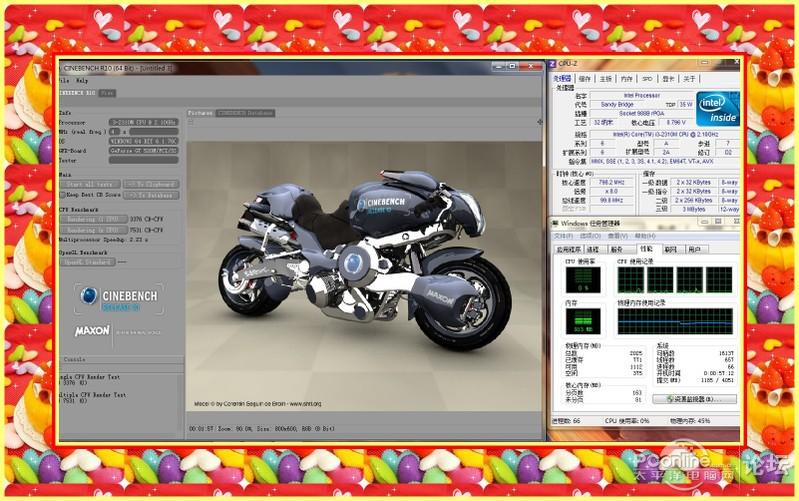Switch to the View tab beside CINEBENCH R10
The height and width of the screenshot is (501, 799).
click(106, 93)
